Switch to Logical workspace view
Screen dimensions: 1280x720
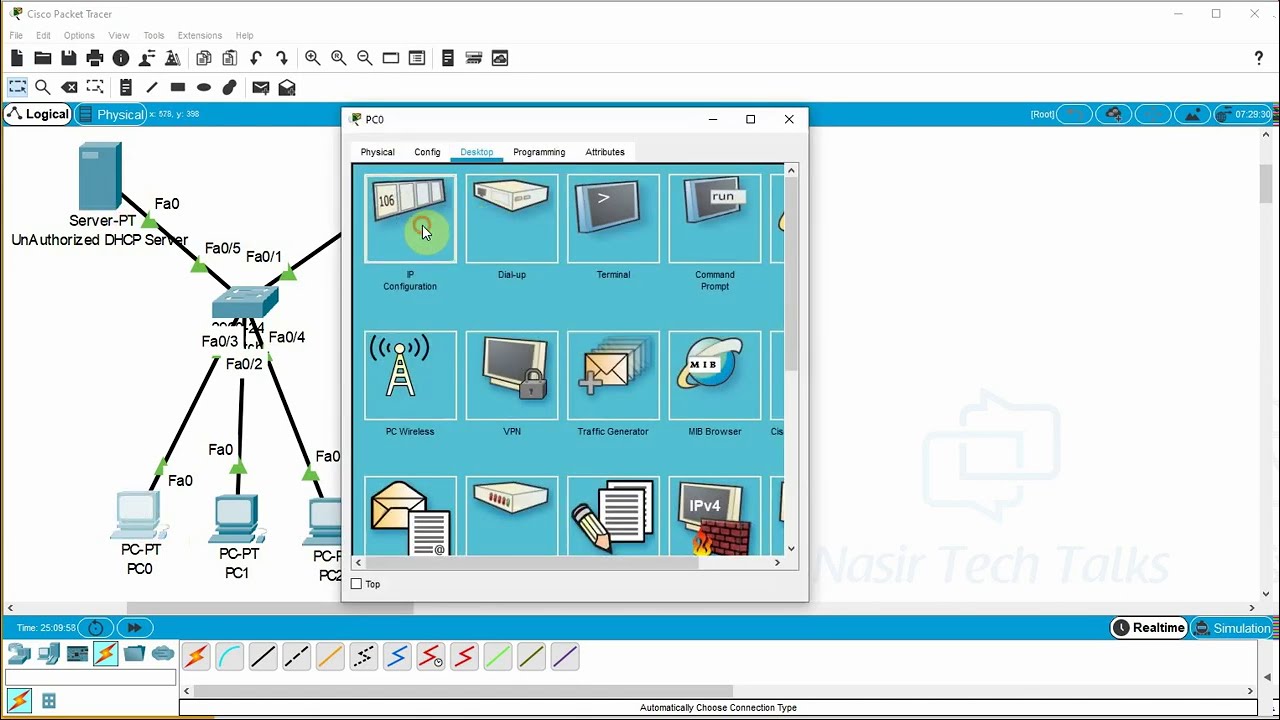[x=38, y=114]
